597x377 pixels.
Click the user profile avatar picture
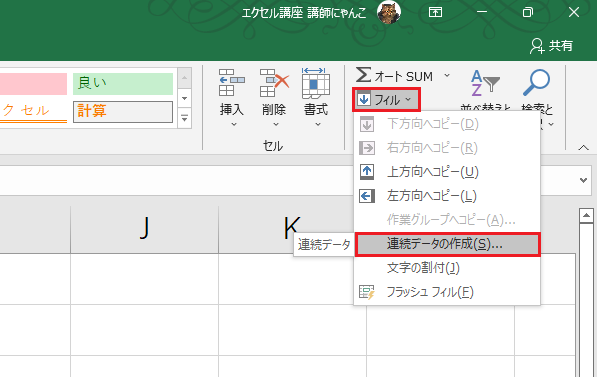pyautogui.click(x=389, y=12)
